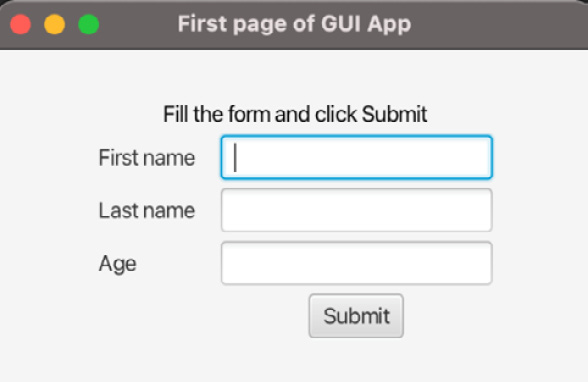This screenshot has height=382, width=588.
Task: Click the yellow minimize window button
Action: pos(55,24)
